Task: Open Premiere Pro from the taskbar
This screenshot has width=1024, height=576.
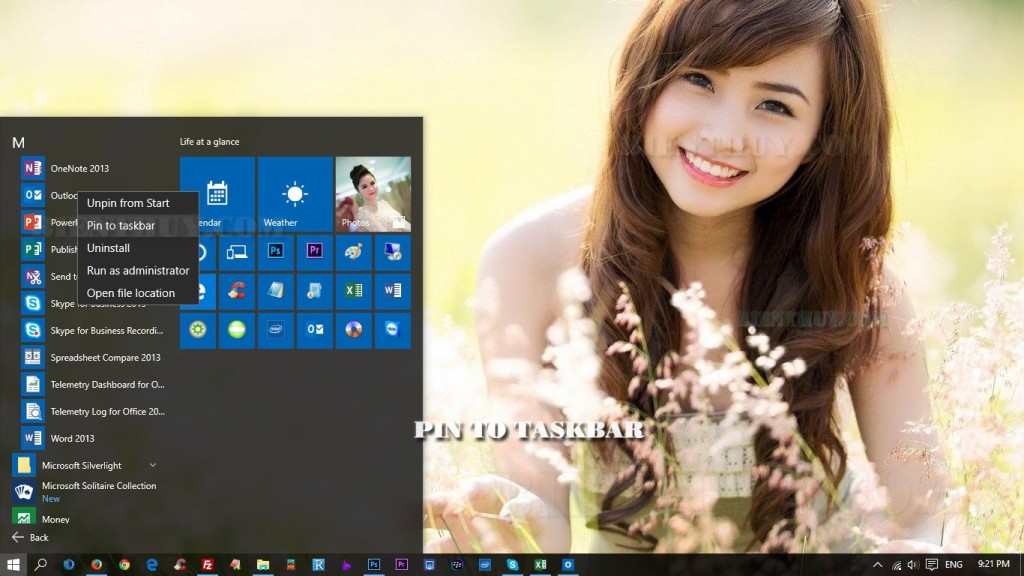Action: click(x=402, y=565)
